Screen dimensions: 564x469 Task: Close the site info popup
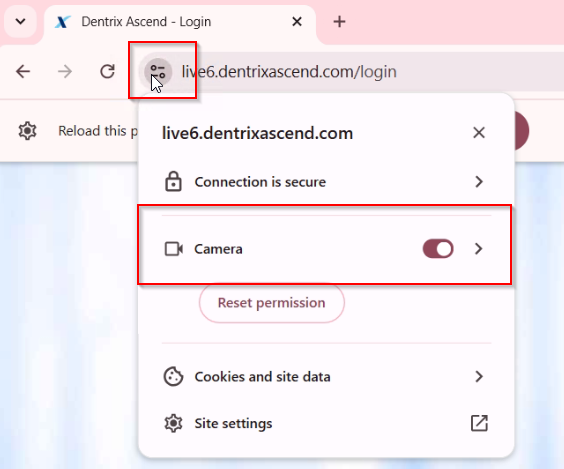(479, 133)
